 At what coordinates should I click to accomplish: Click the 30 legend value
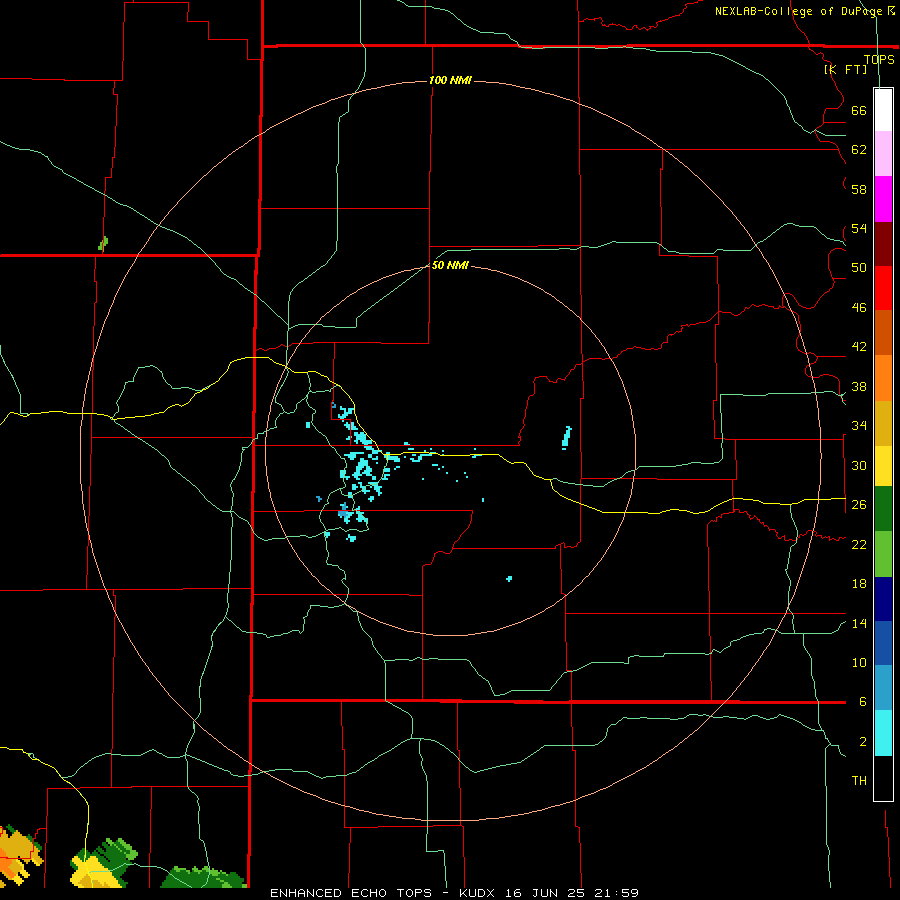coord(859,465)
